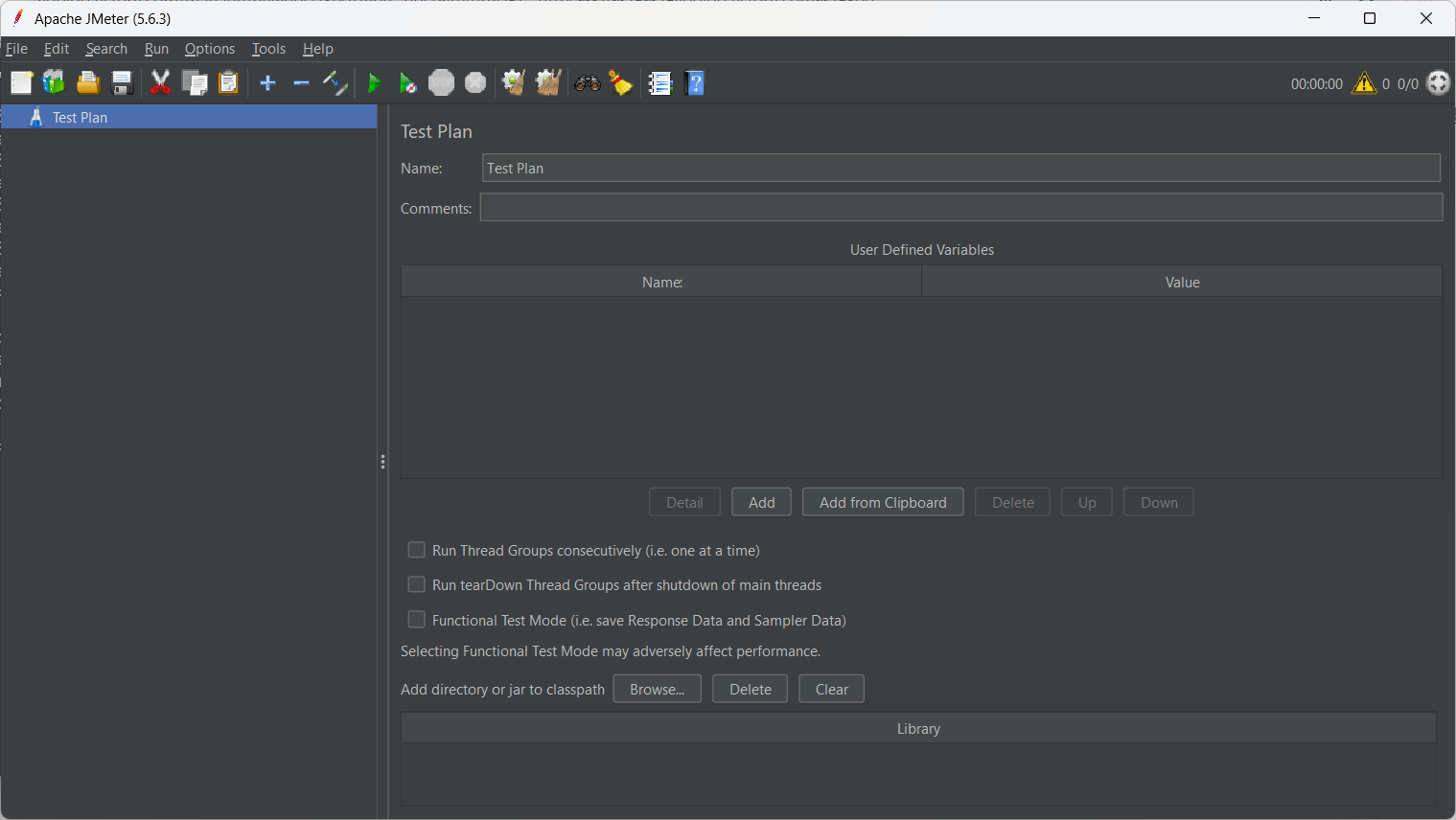Viewport: 1456px width, 820px height.
Task: Click the Browse... classpath button
Action: click(658, 689)
